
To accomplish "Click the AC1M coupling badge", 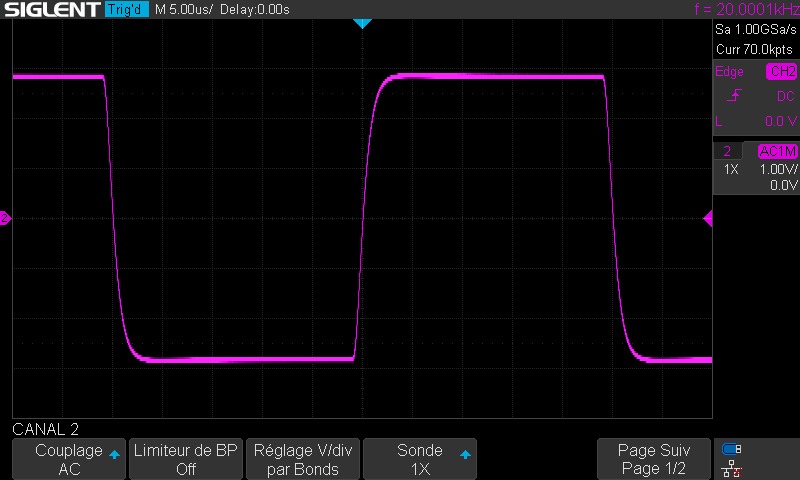I will coord(778,151).
